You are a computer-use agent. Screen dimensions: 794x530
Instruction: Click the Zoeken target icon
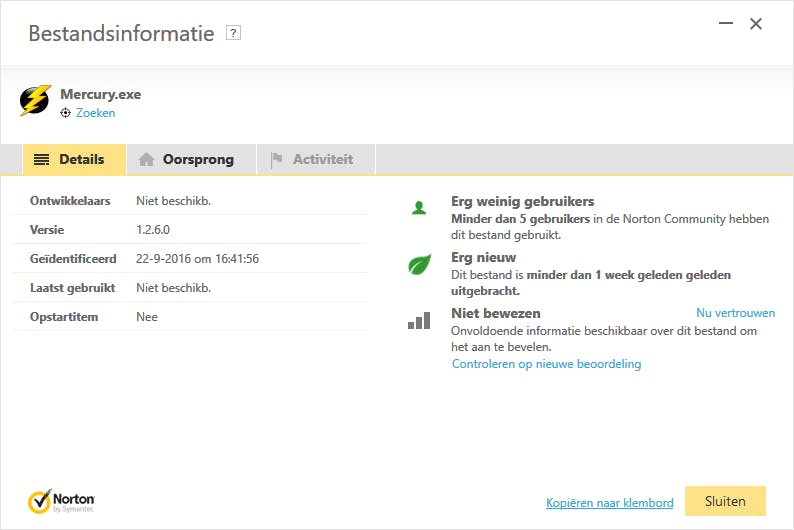(66, 113)
